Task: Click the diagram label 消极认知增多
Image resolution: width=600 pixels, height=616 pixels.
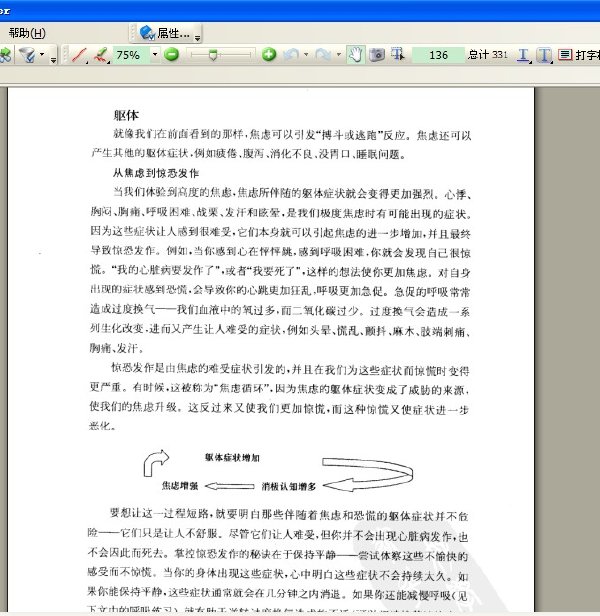Action: pos(289,486)
